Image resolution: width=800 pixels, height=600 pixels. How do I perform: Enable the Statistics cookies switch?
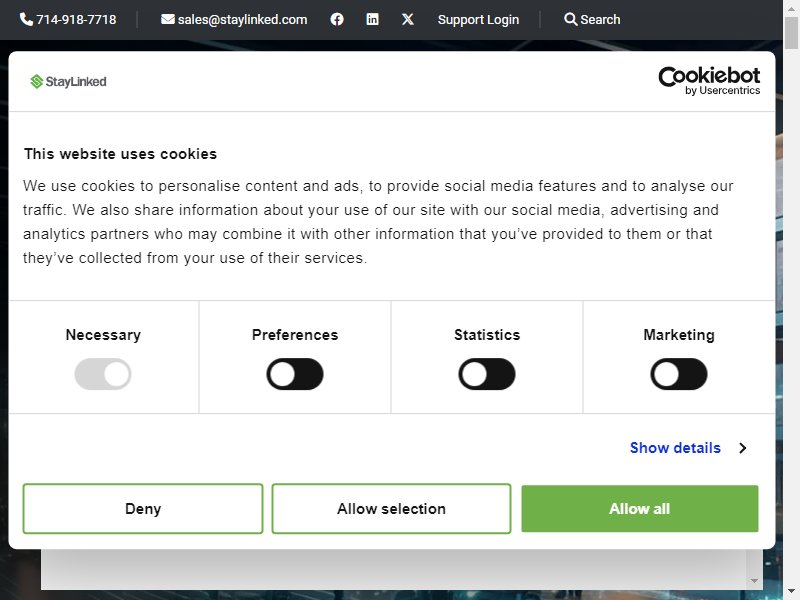click(x=487, y=374)
